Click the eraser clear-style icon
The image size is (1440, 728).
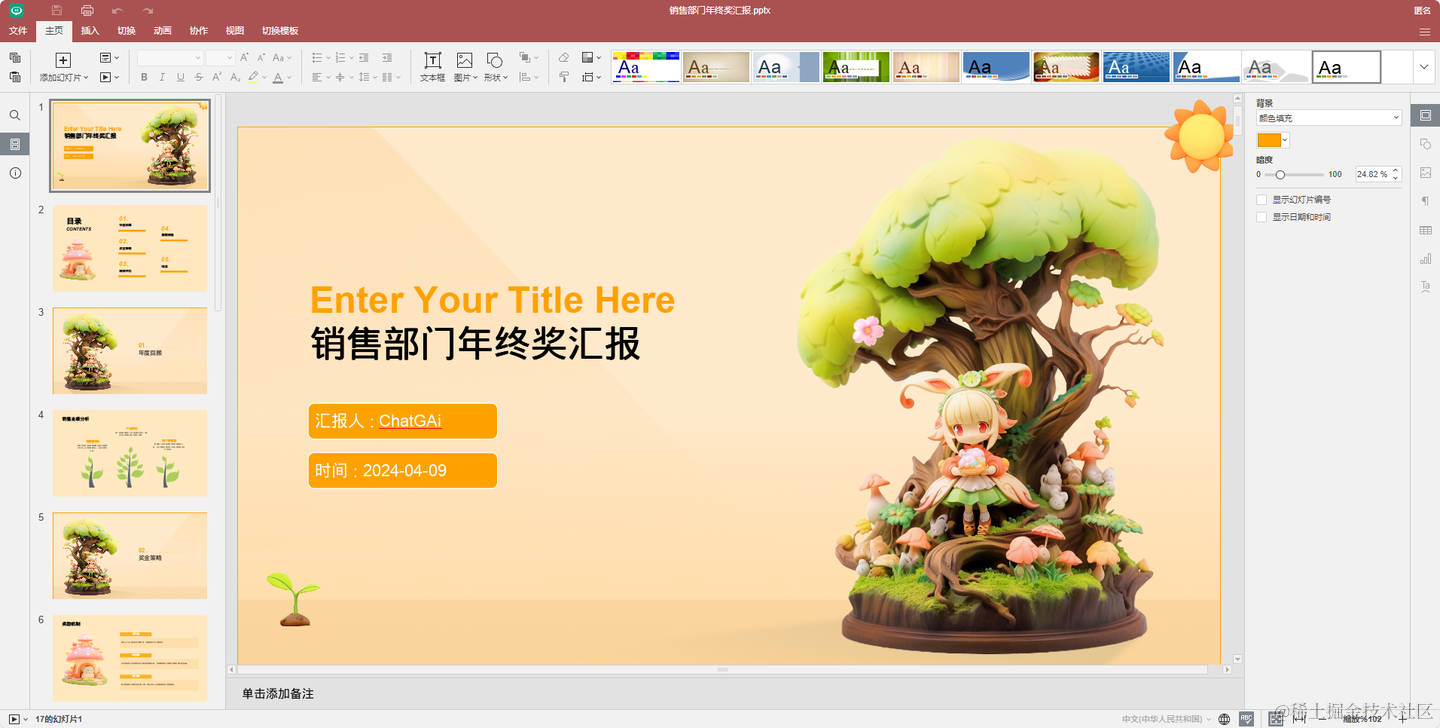point(563,58)
